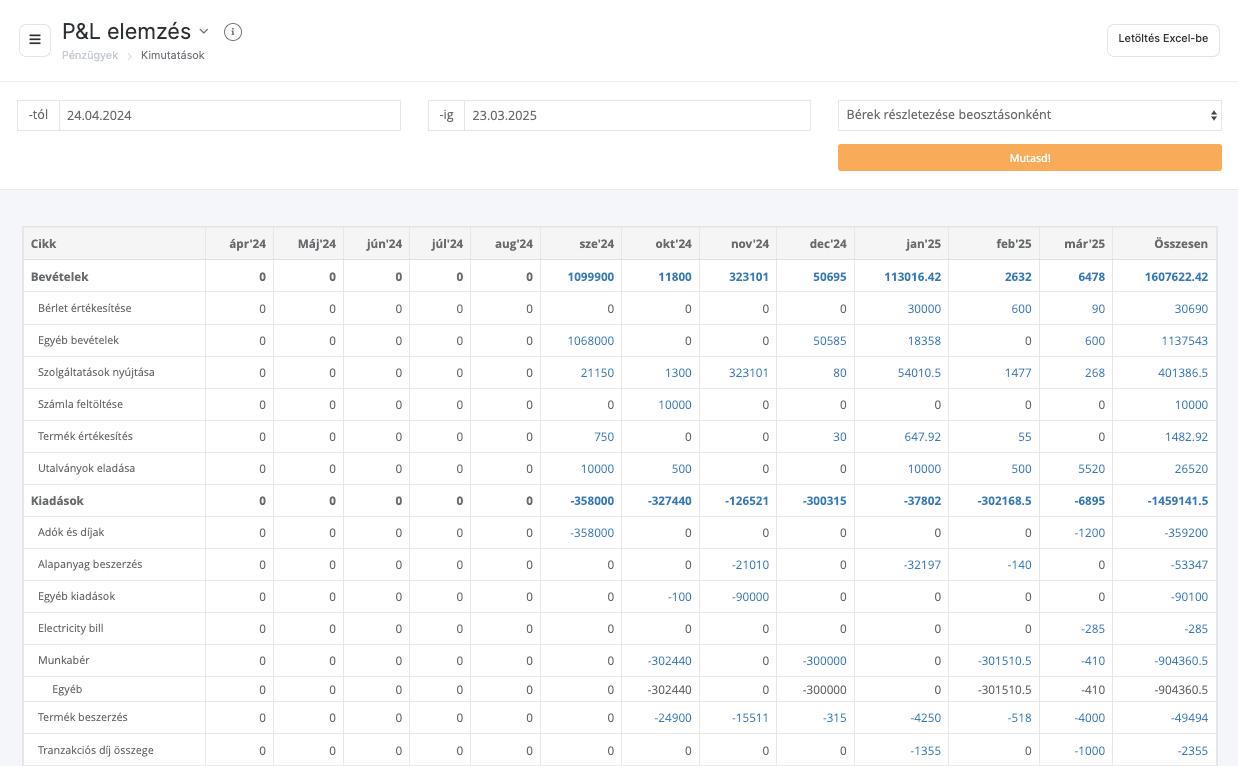Click Letöltés Excel-be button
The image size is (1238, 766).
click(x=1163, y=40)
